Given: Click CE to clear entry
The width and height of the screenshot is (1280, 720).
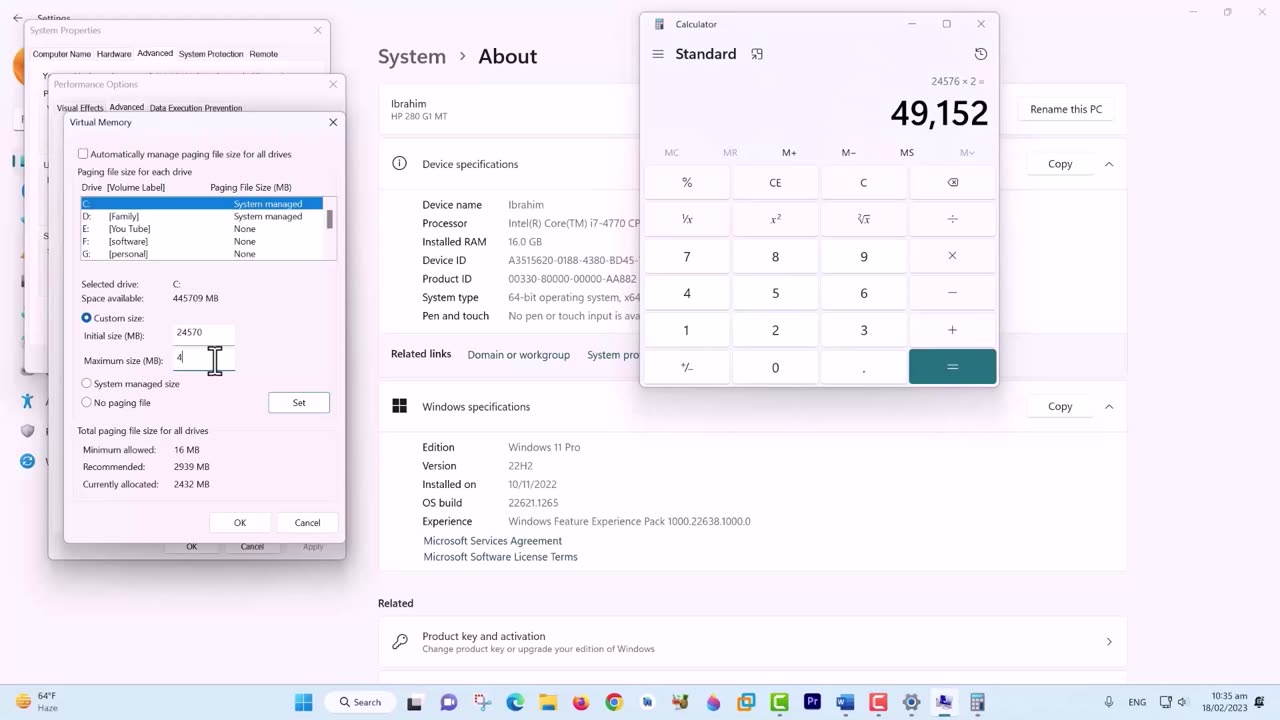Looking at the screenshot, I should 775,183.
